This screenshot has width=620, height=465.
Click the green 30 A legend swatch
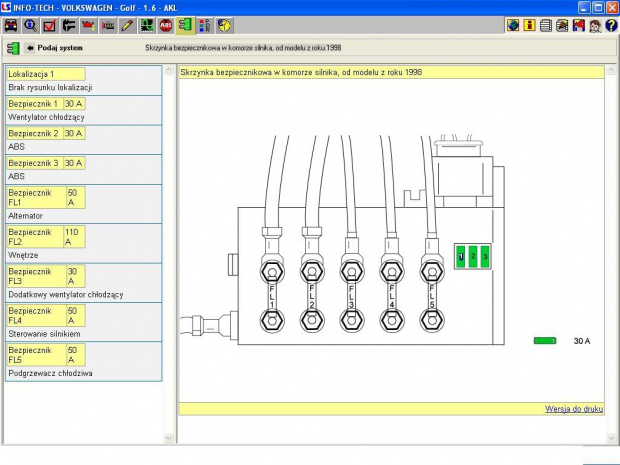545,340
